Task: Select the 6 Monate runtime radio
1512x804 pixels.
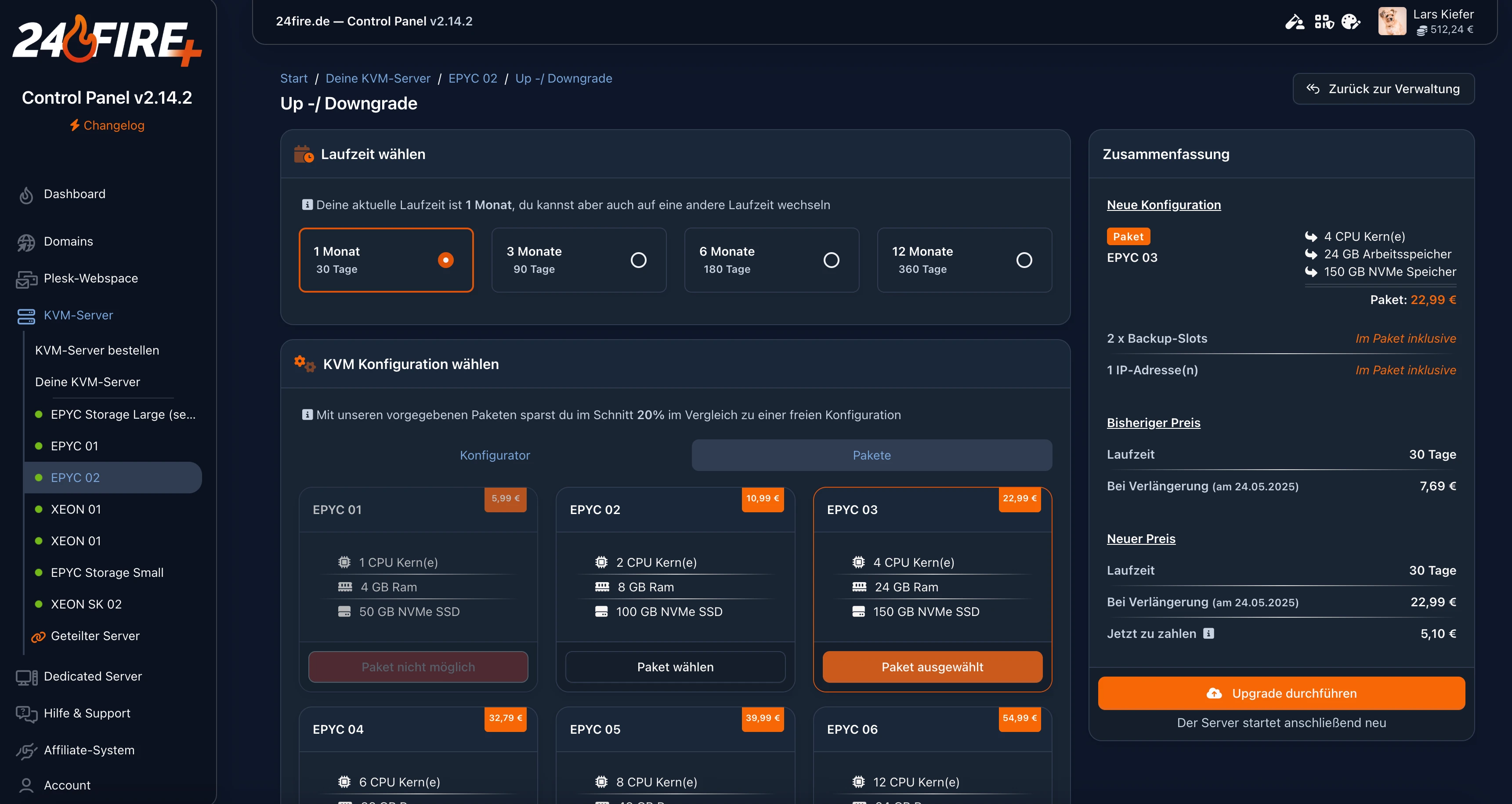Action: click(831, 260)
